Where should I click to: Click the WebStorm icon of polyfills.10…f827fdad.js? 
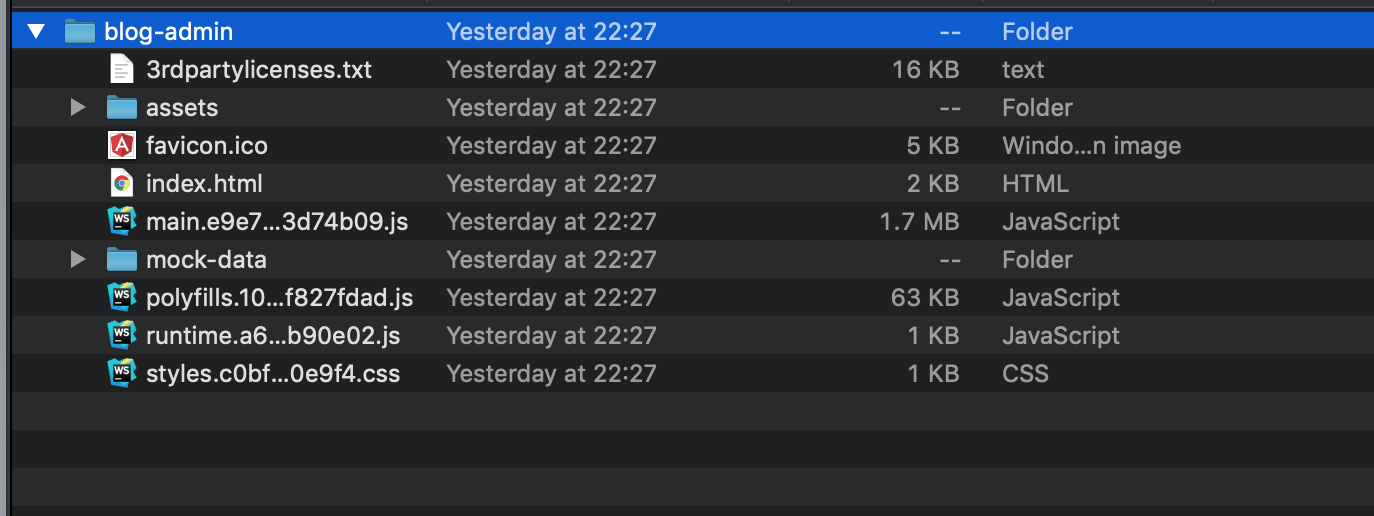121,297
